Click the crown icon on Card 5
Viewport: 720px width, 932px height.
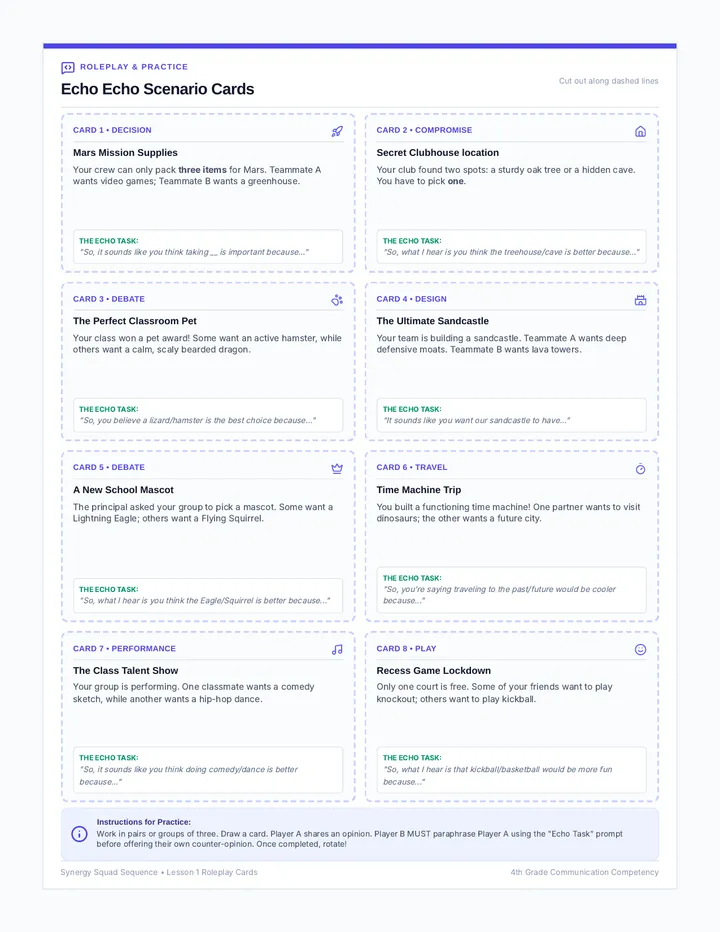(337, 468)
